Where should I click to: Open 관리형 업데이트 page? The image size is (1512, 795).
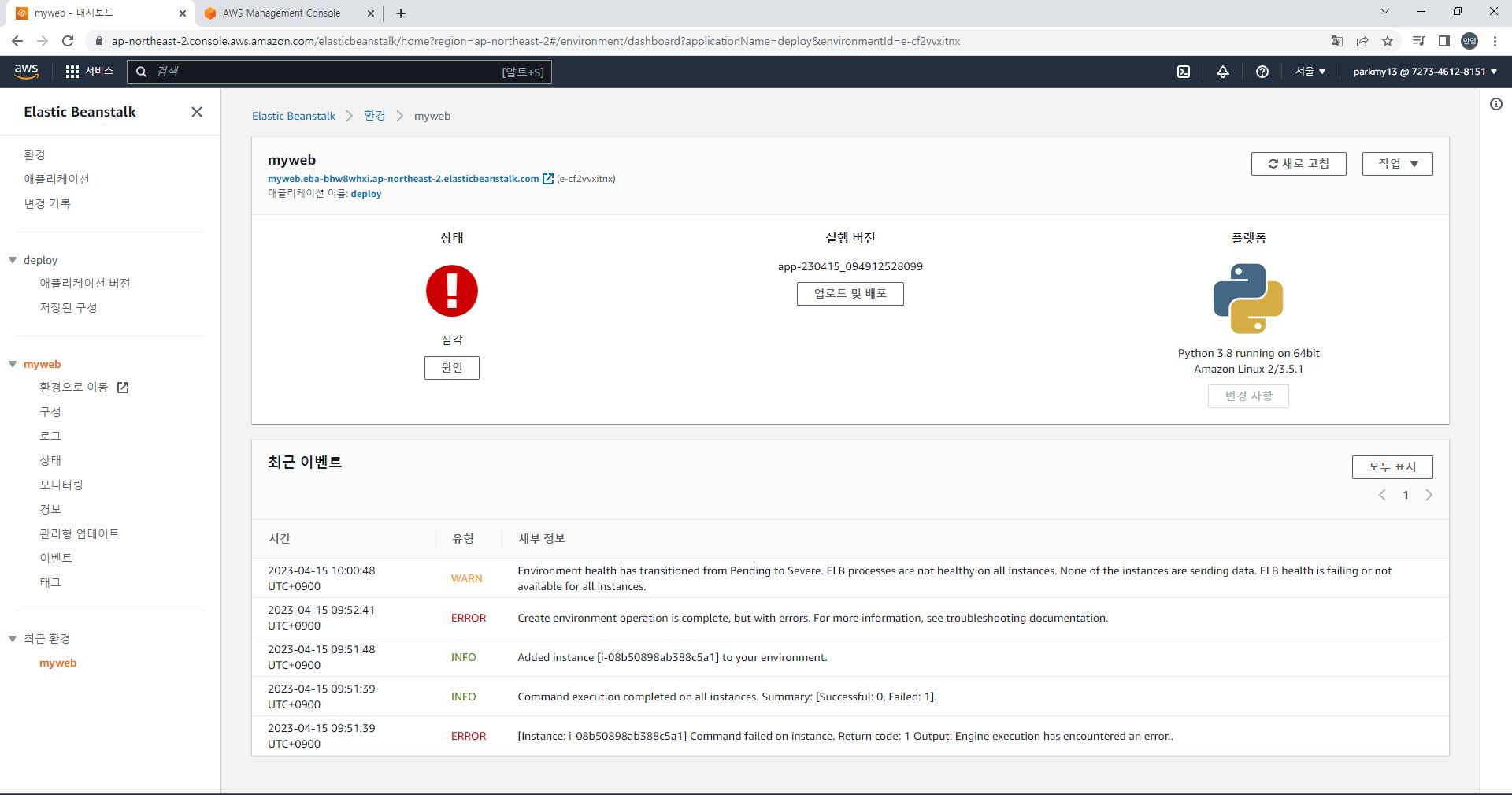pyautogui.click(x=80, y=533)
